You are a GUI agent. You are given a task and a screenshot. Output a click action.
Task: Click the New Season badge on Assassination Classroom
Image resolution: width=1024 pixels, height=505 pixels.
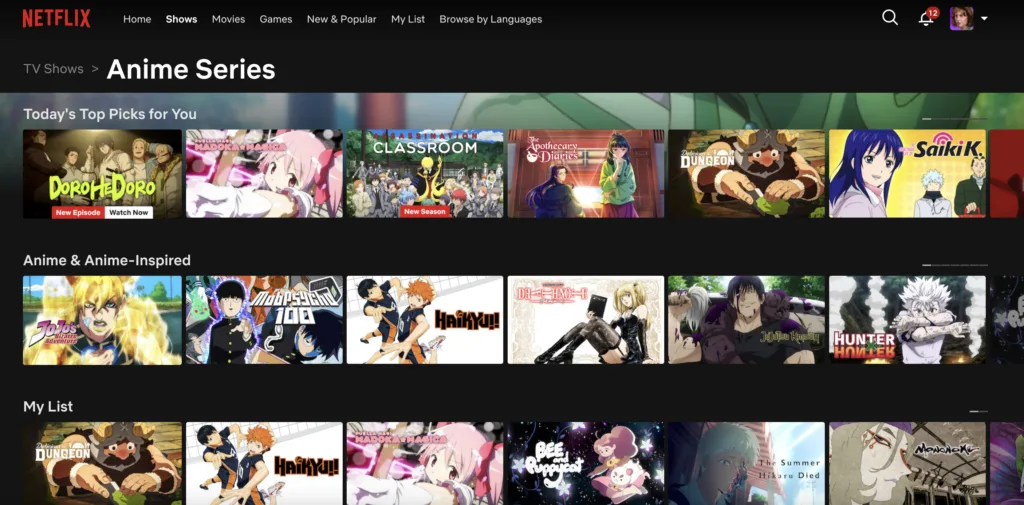click(424, 212)
